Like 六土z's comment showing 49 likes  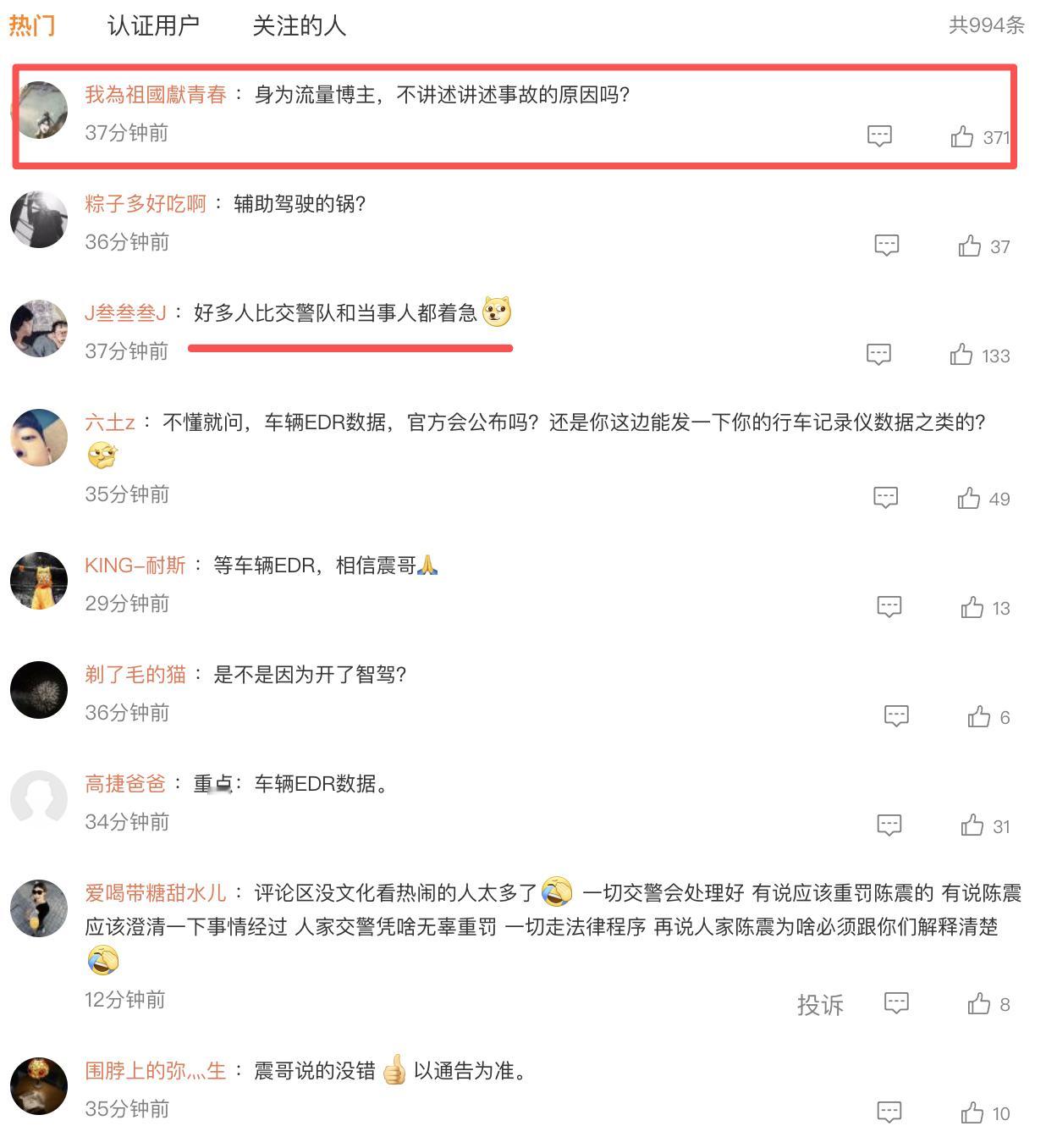click(x=969, y=498)
